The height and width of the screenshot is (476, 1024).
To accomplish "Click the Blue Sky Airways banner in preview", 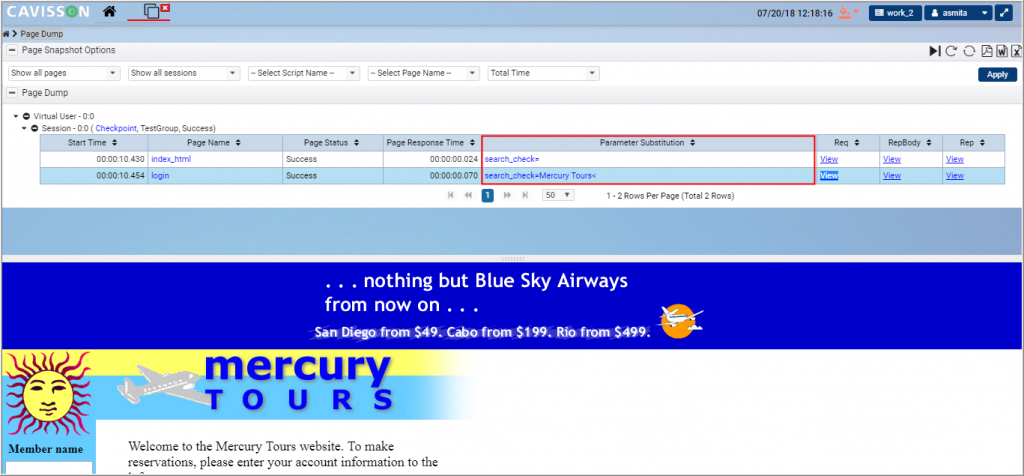I will 512,306.
